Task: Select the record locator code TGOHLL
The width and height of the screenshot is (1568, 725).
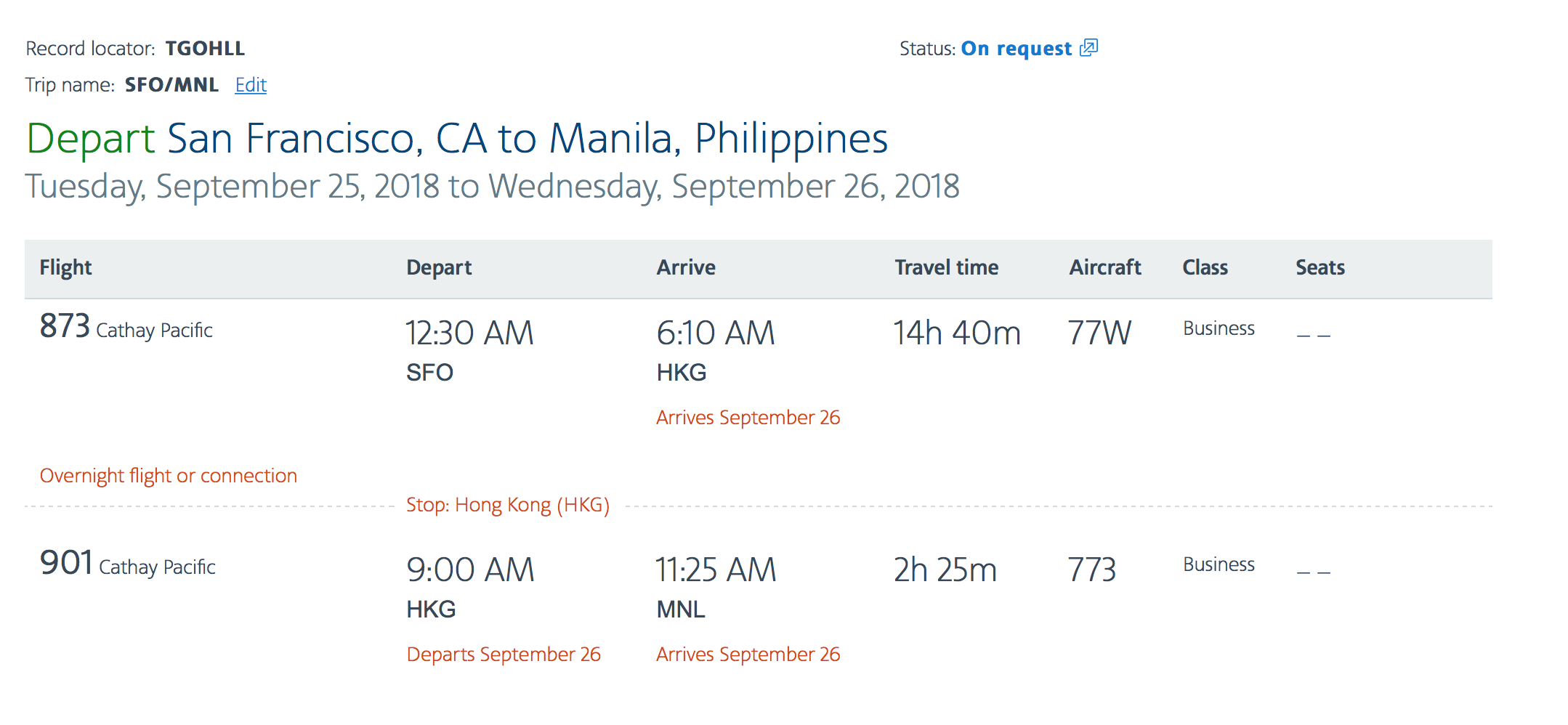Action: coord(205,49)
